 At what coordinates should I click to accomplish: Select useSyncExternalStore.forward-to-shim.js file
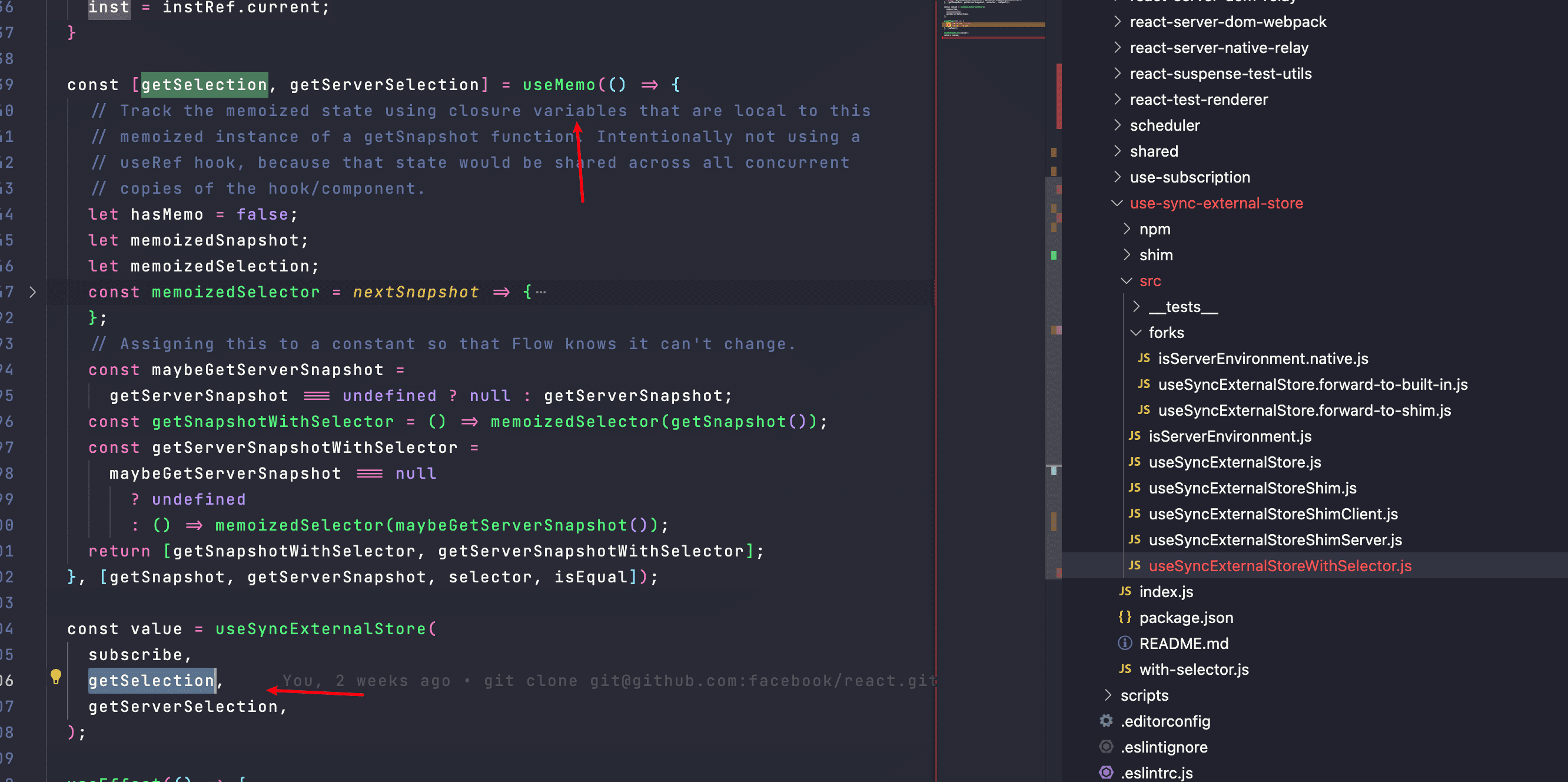(1304, 410)
